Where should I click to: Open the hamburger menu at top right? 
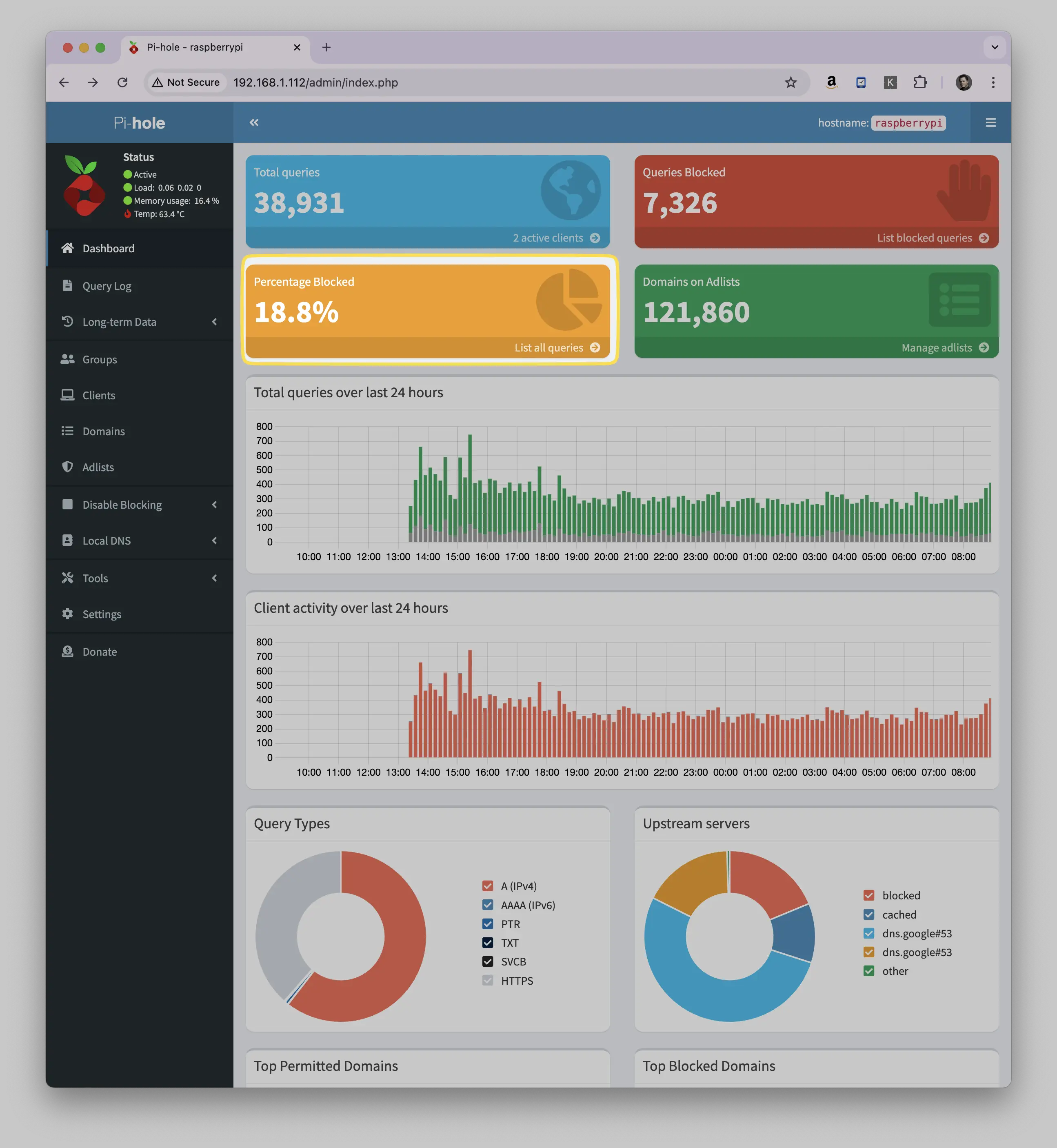pyautogui.click(x=990, y=122)
